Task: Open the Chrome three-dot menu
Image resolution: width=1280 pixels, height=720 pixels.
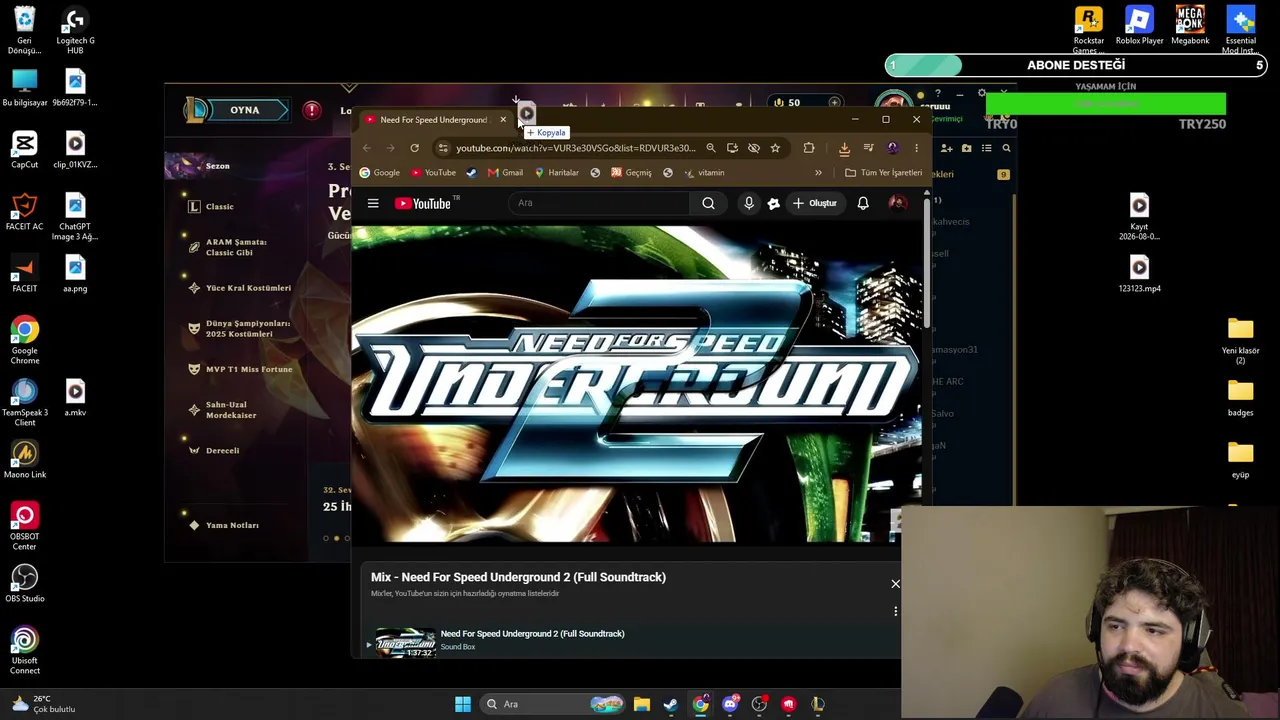Action: pos(916,148)
